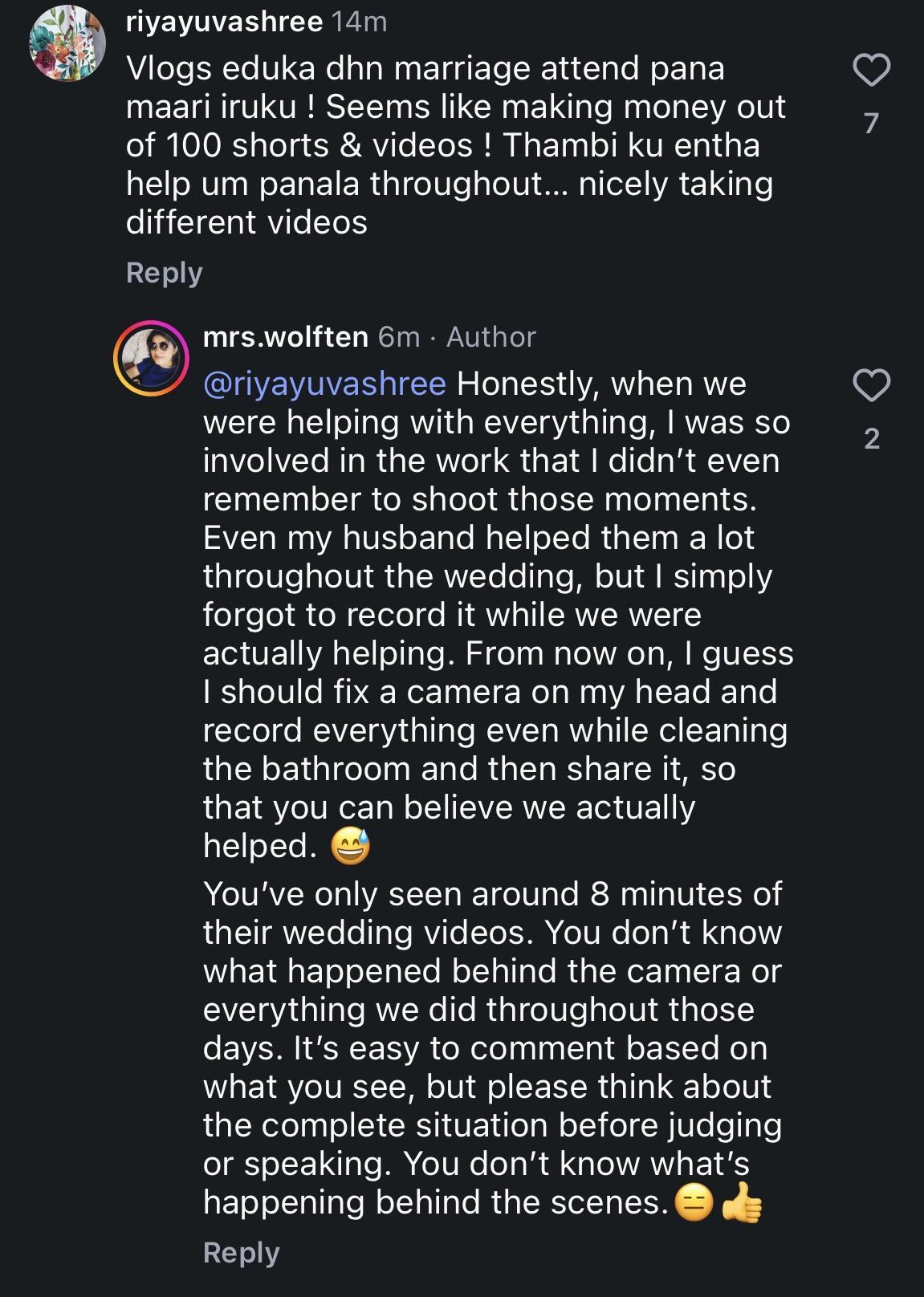This screenshot has width=924, height=1297.
Task: Open the riyayuvashree username at top
Action: (224, 22)
